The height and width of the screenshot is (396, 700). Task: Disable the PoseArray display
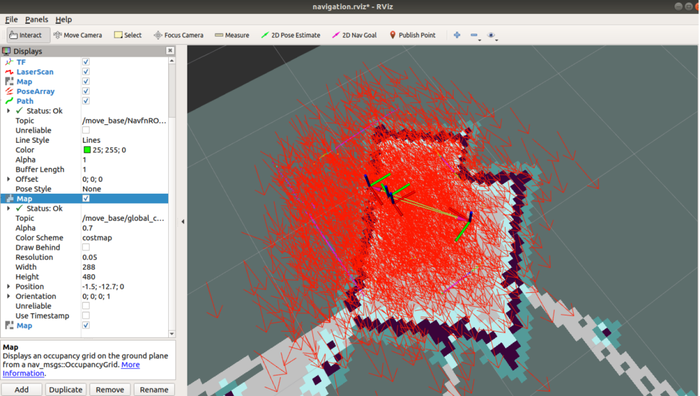(86, 91)
